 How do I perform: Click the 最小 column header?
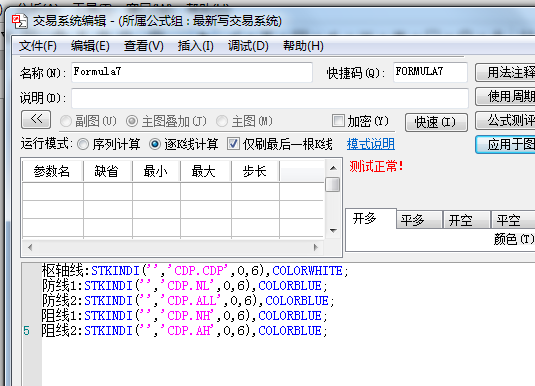[156, 171]
